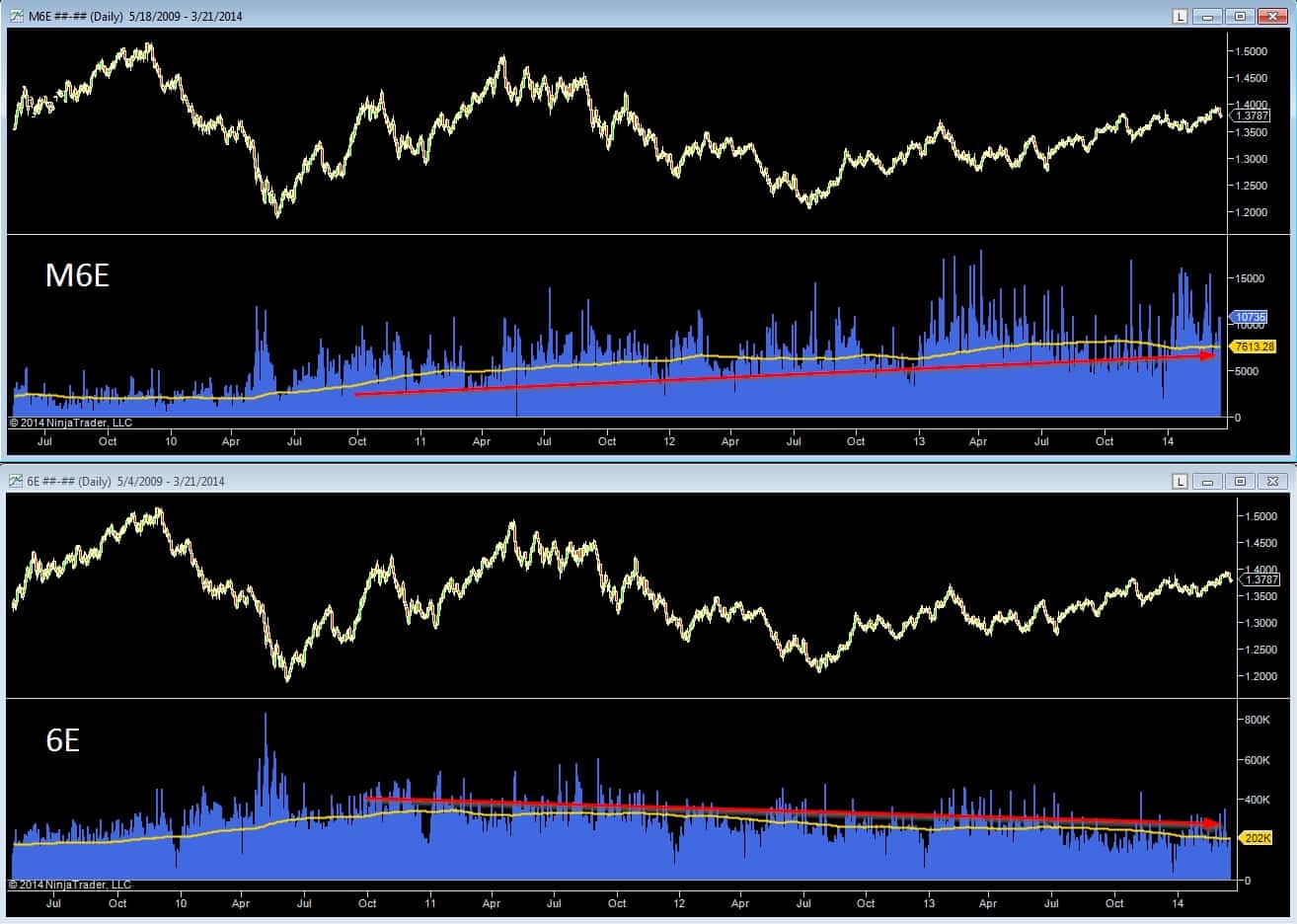This screenshot has width=1297, height=924.
Task: Click the yellow 7613.28 average marker
Action: click(1253, 346)
